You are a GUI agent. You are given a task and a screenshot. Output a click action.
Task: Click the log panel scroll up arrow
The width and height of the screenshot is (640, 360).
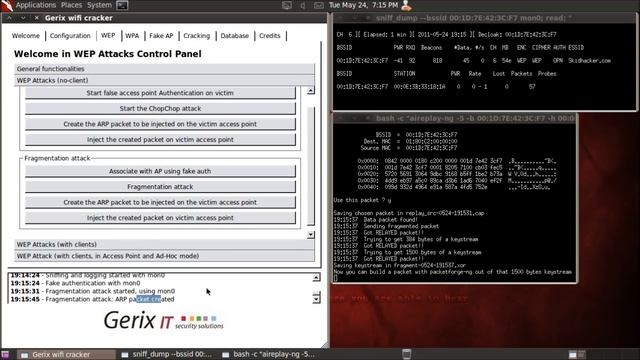316,278
